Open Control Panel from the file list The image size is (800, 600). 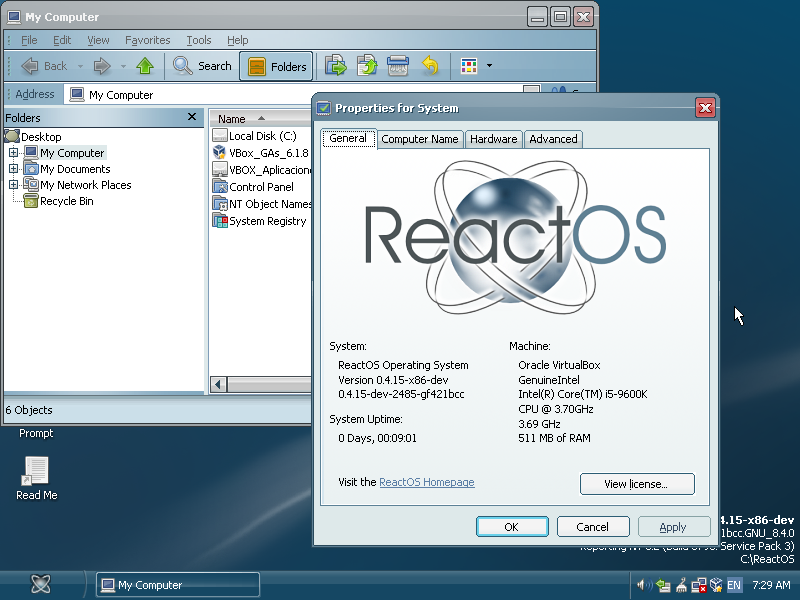pyautogui.click(x=262, y=186)
